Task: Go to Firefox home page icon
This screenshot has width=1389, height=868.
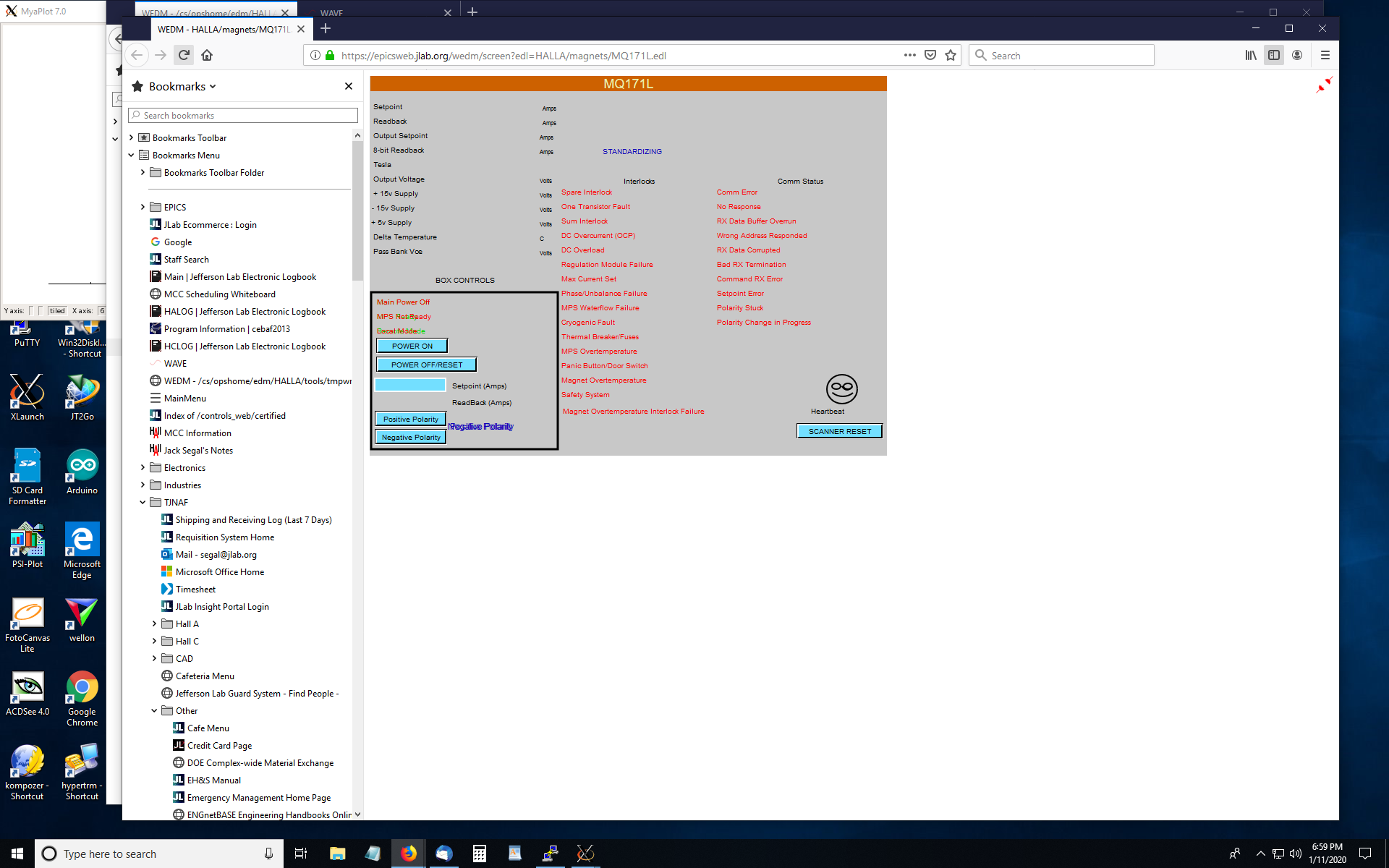Action: [x=207, y=55]
